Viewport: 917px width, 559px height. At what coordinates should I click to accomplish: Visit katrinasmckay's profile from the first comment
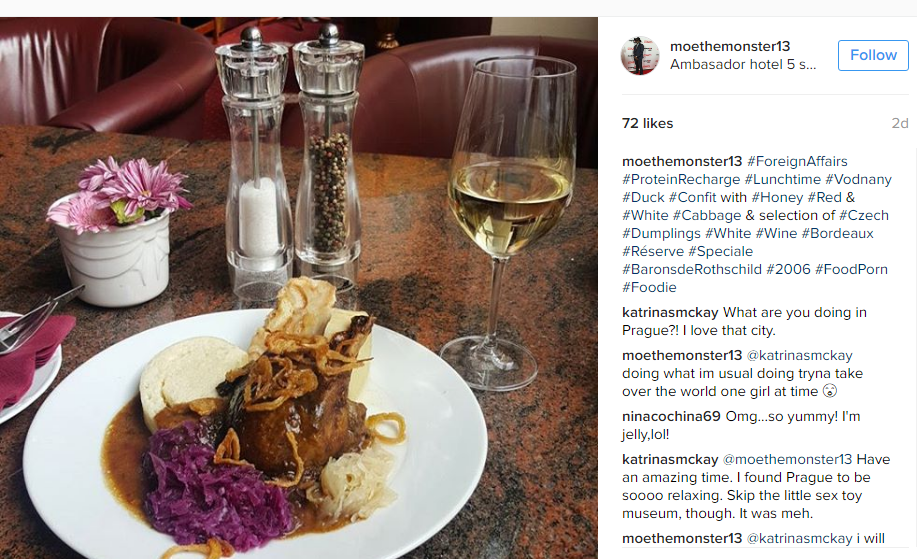(x=670, y=313)
